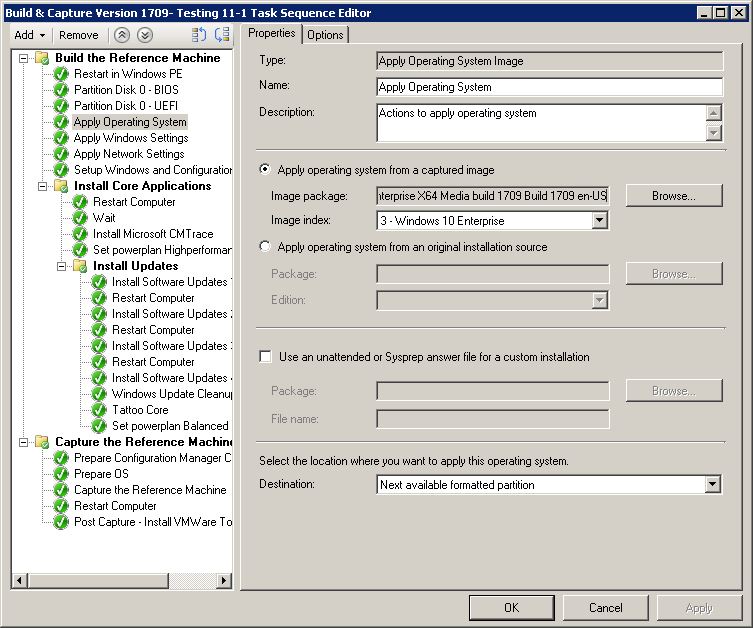Click green check icon beside Apply Windows Settings
Image resolution: width=753 pixels, height=628 pixels.
click(61, 138)
